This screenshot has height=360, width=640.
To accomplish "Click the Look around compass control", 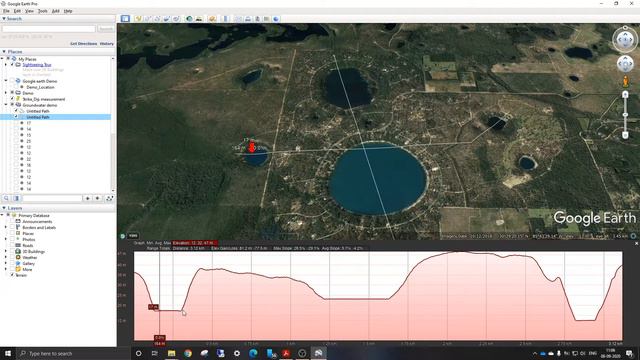I will [x=625, y=40].
